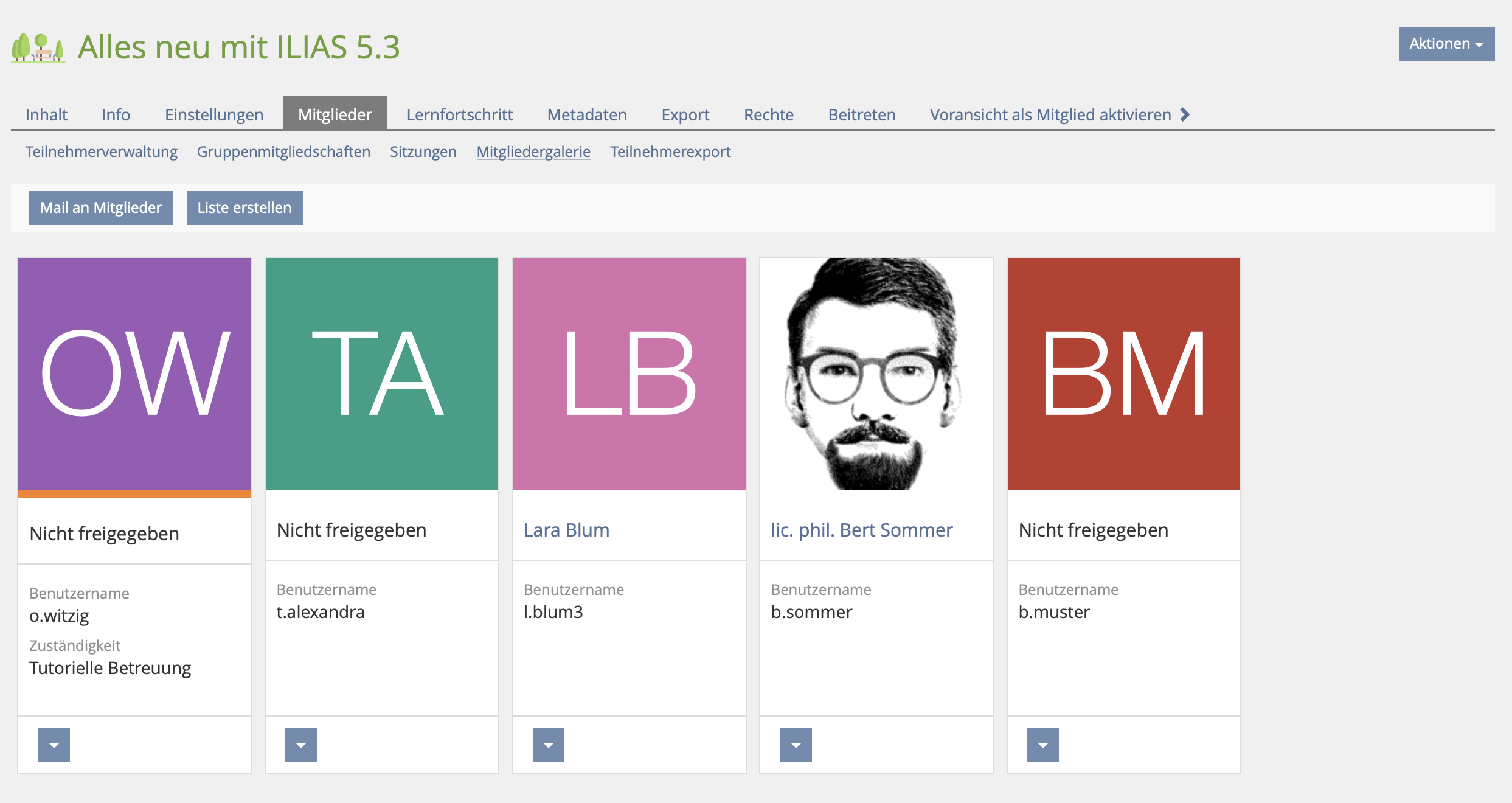Open the Aktionen dropdown menu
This screenshot has width=1512, height=803.
[x=1446, y=44]
